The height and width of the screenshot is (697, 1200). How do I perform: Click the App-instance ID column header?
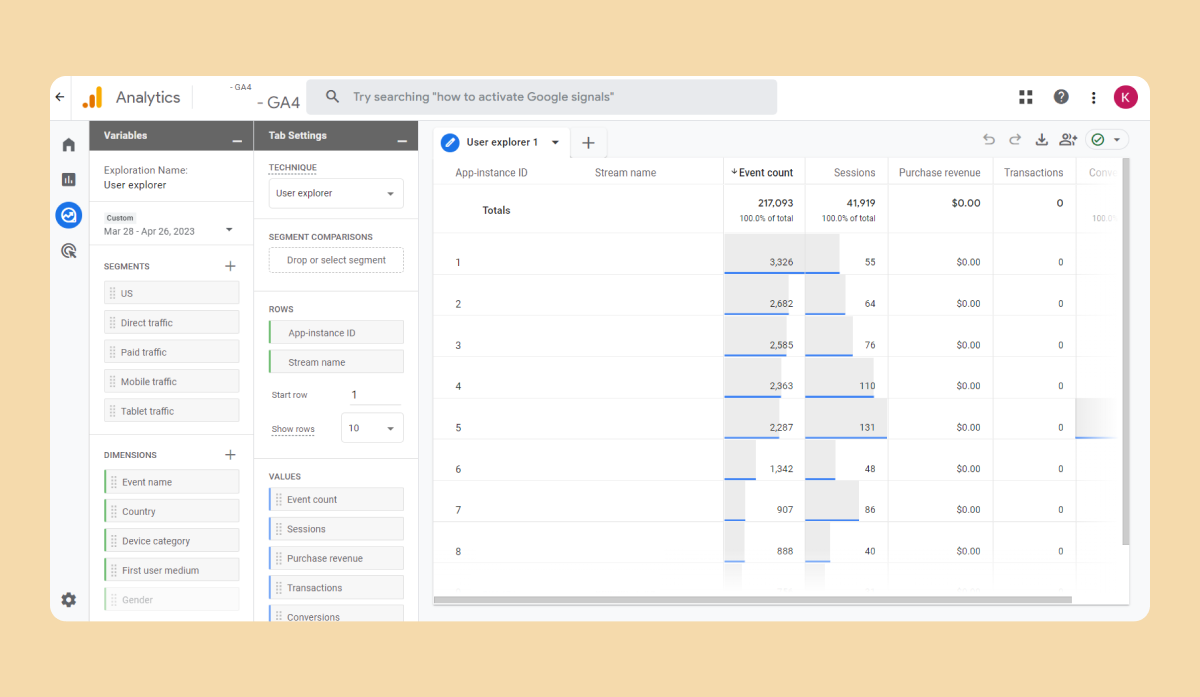click(491, 172)
